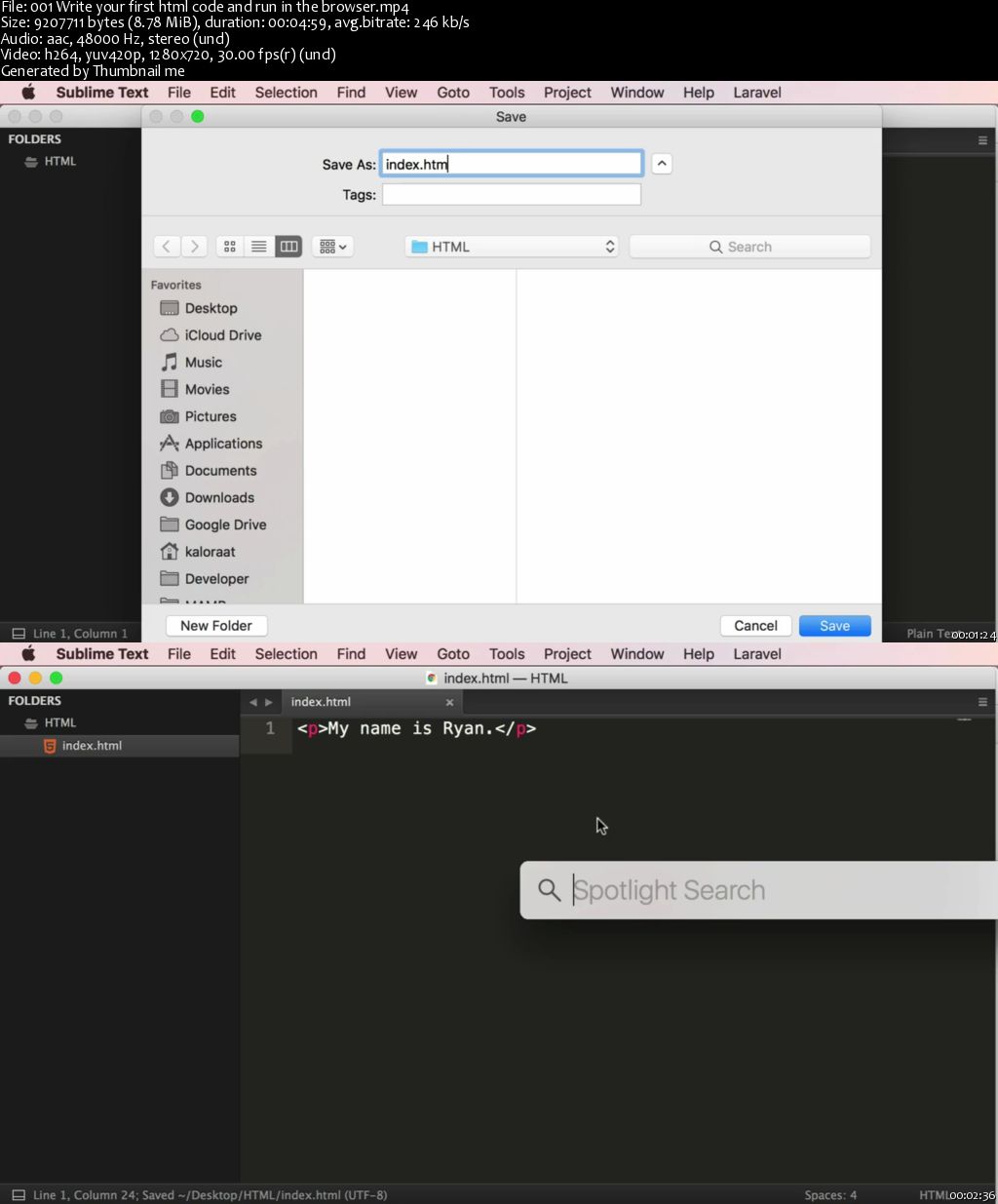Open tab options menu right of index.html tab
This screenshot has width=998, height=1204.
(982, 702)
